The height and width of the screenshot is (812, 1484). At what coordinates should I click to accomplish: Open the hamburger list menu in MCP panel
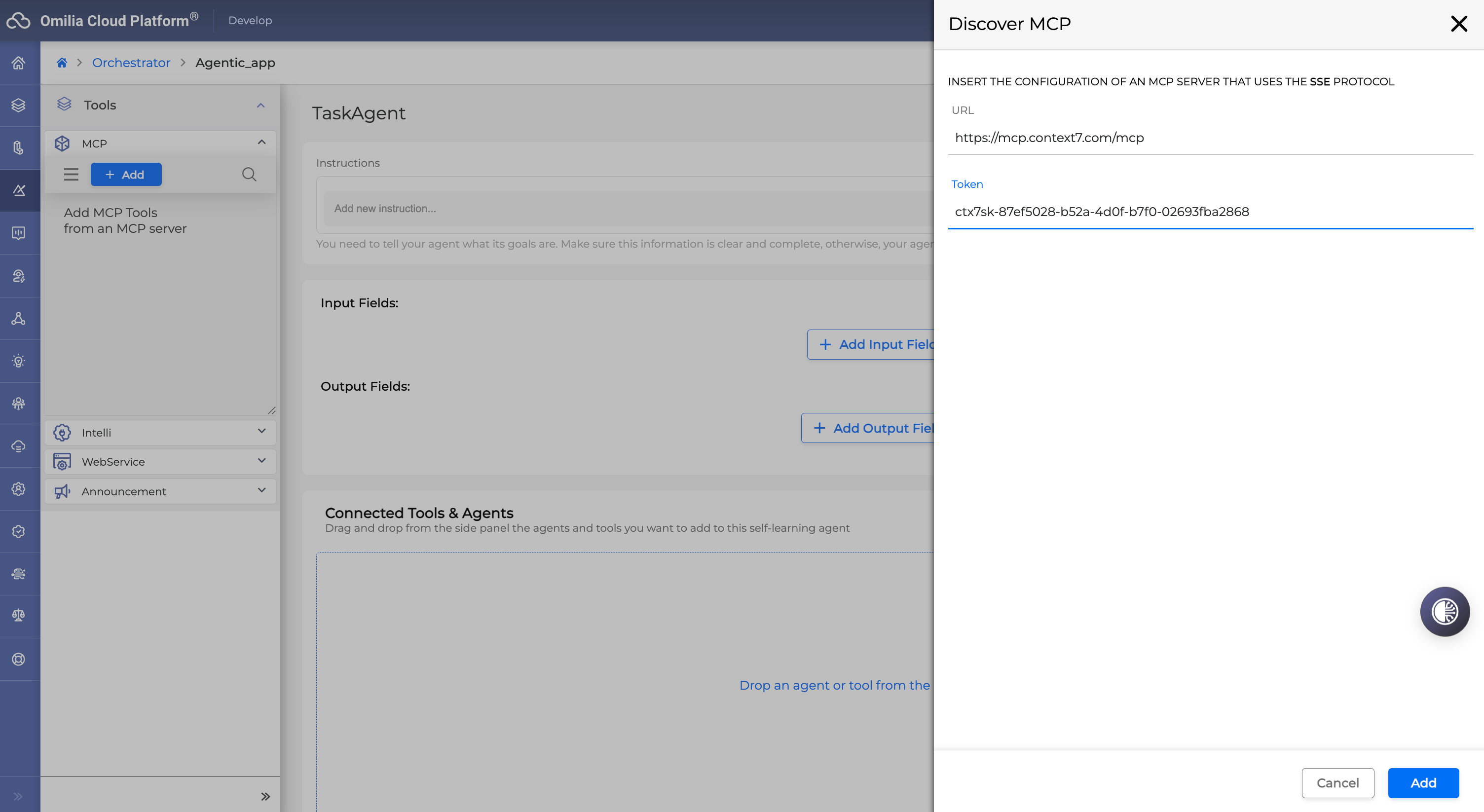(x=71, y=175)
